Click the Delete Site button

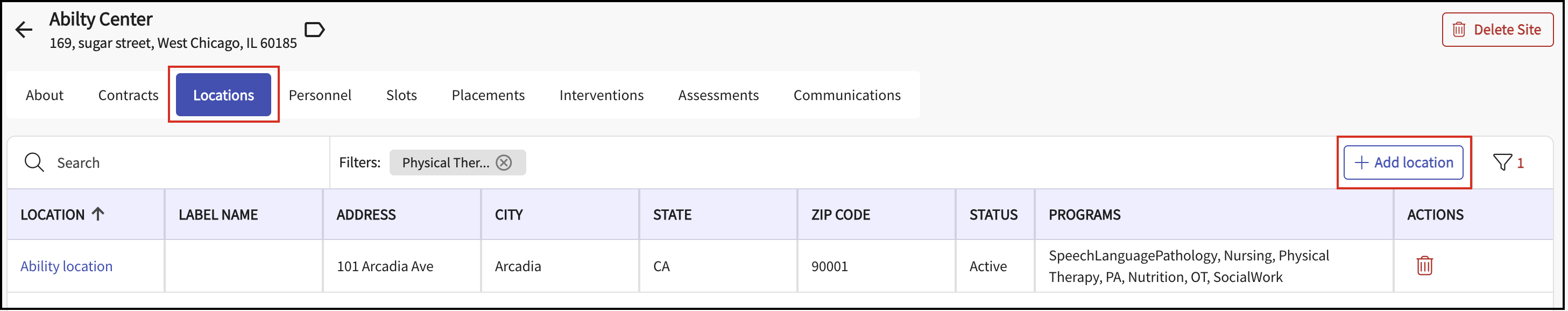[1498, 29]
